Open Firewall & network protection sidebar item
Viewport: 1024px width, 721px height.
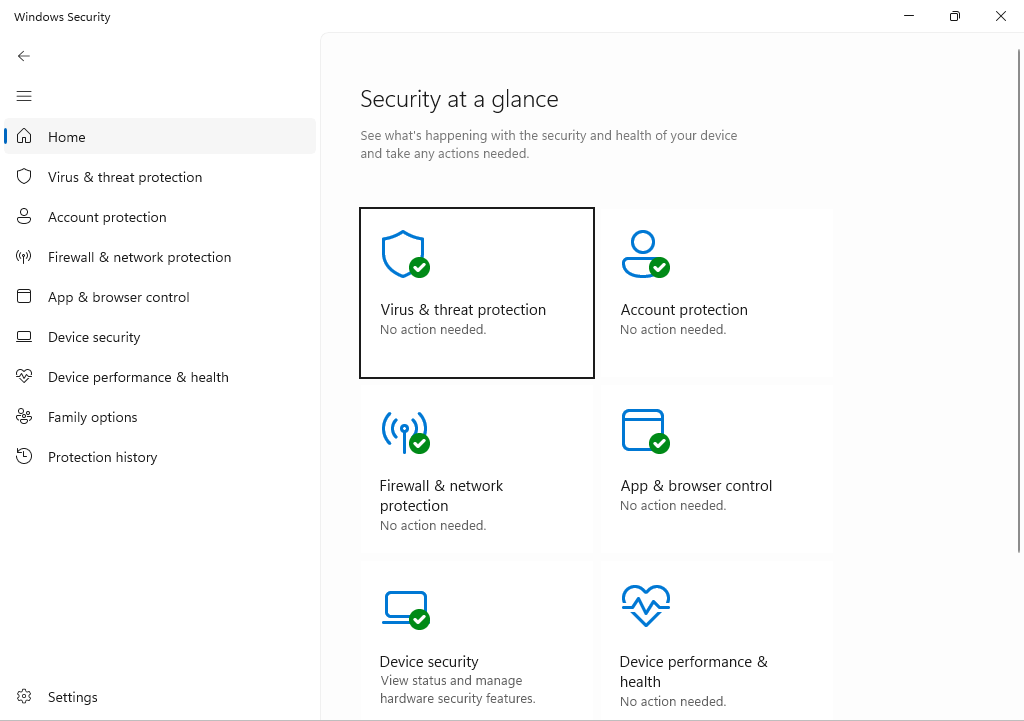coord(139,257)
